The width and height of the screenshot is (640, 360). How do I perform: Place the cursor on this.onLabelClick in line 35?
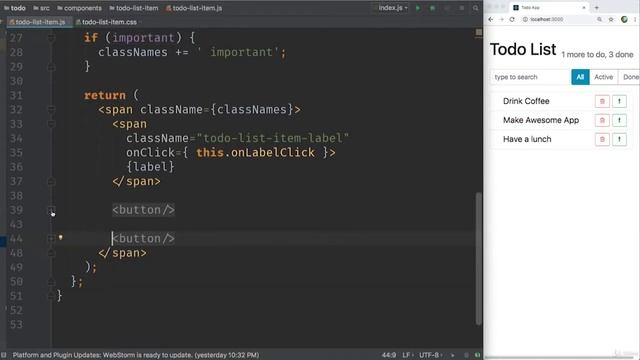[255, 153]
